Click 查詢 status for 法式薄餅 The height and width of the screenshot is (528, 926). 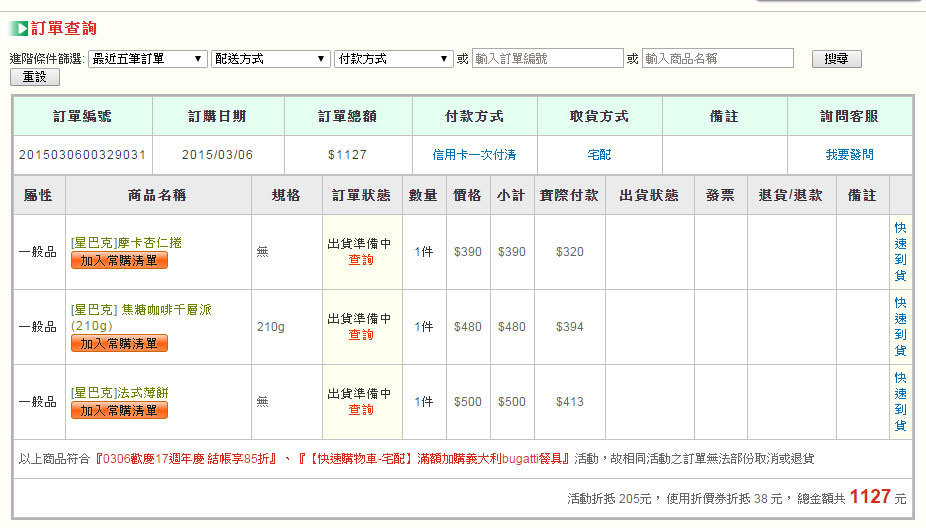360,410
